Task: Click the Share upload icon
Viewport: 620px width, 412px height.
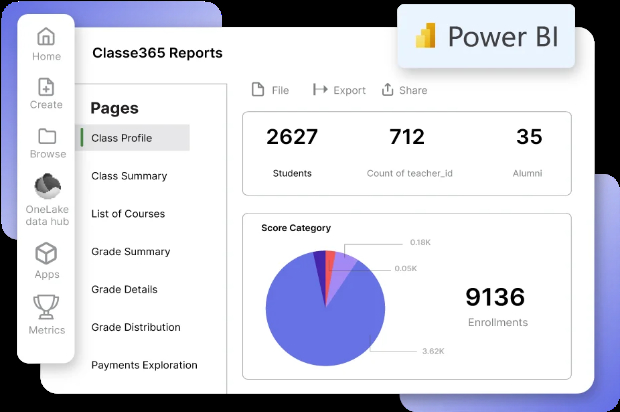Action: point(388,89)
